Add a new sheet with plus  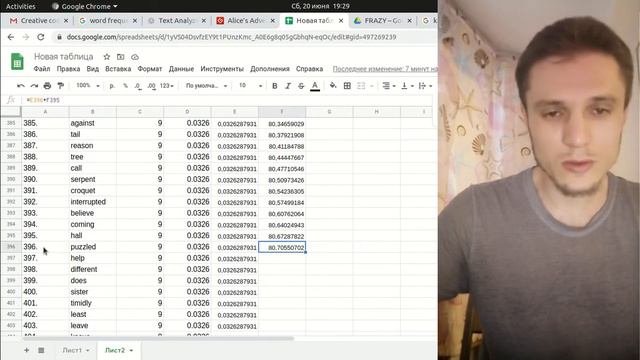click(27, 350)
